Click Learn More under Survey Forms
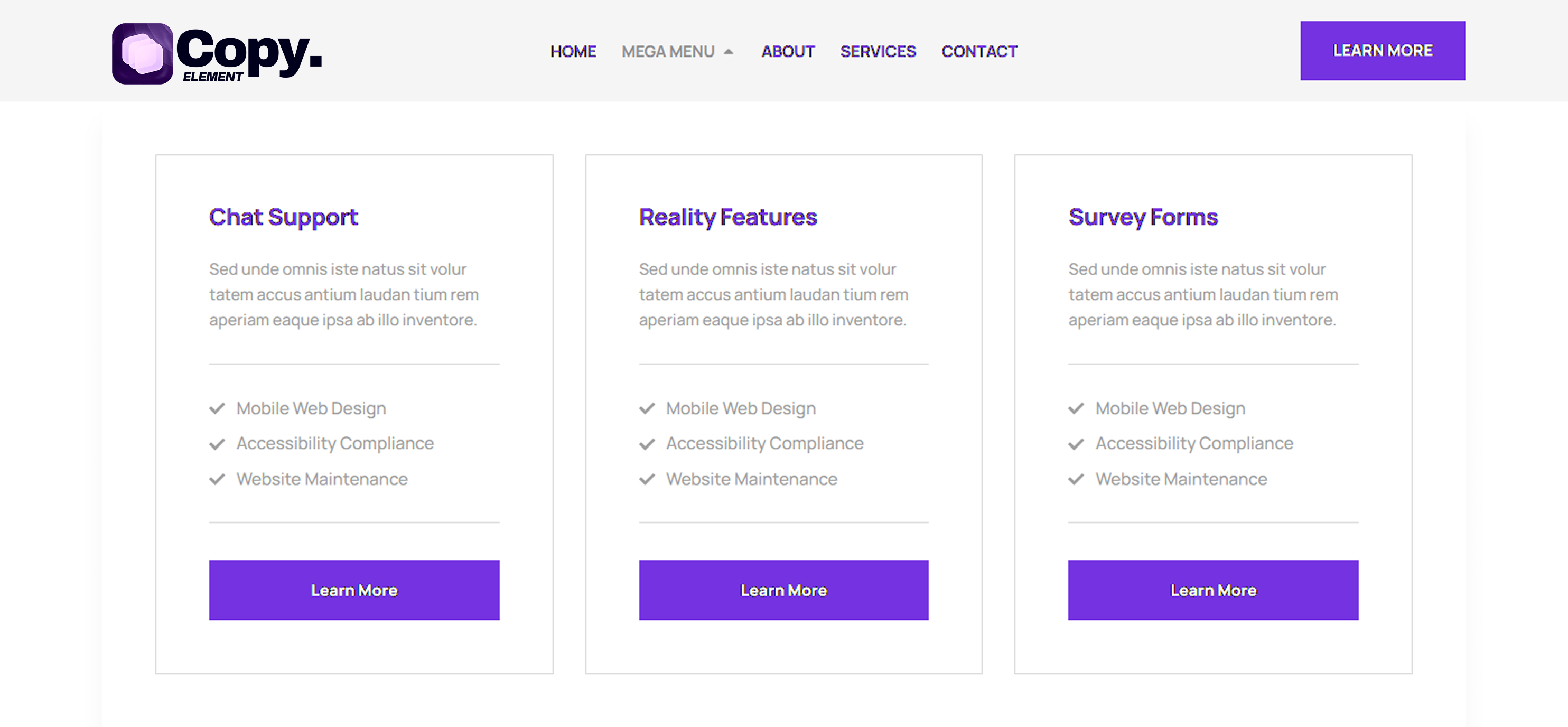This screenshot has width=1568, height=727. (1213, 590)
